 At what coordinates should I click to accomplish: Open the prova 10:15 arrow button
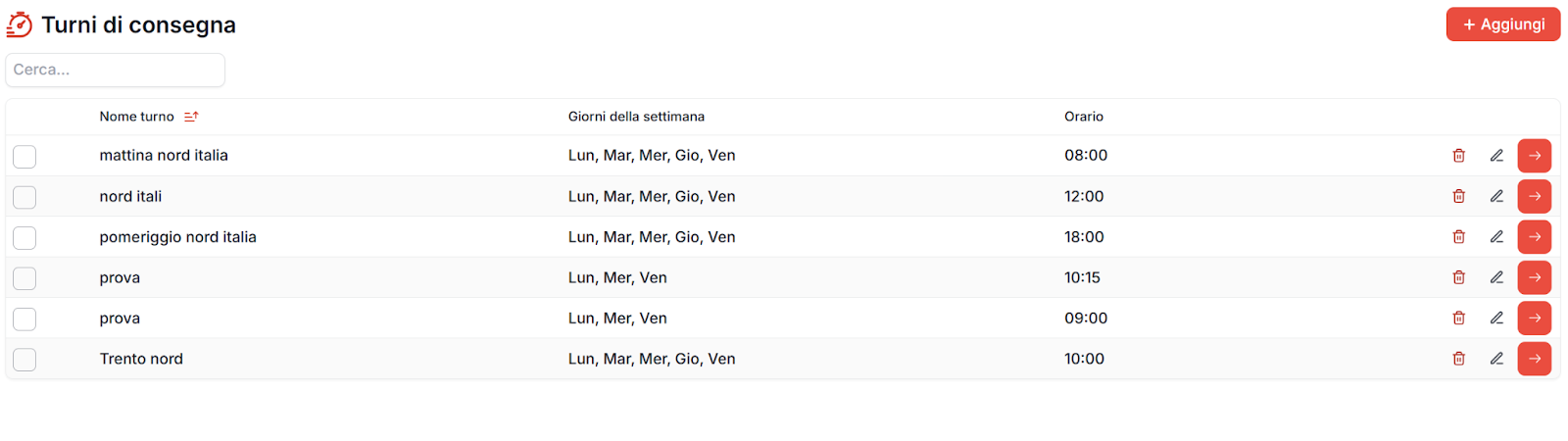tap(1534, 277)
